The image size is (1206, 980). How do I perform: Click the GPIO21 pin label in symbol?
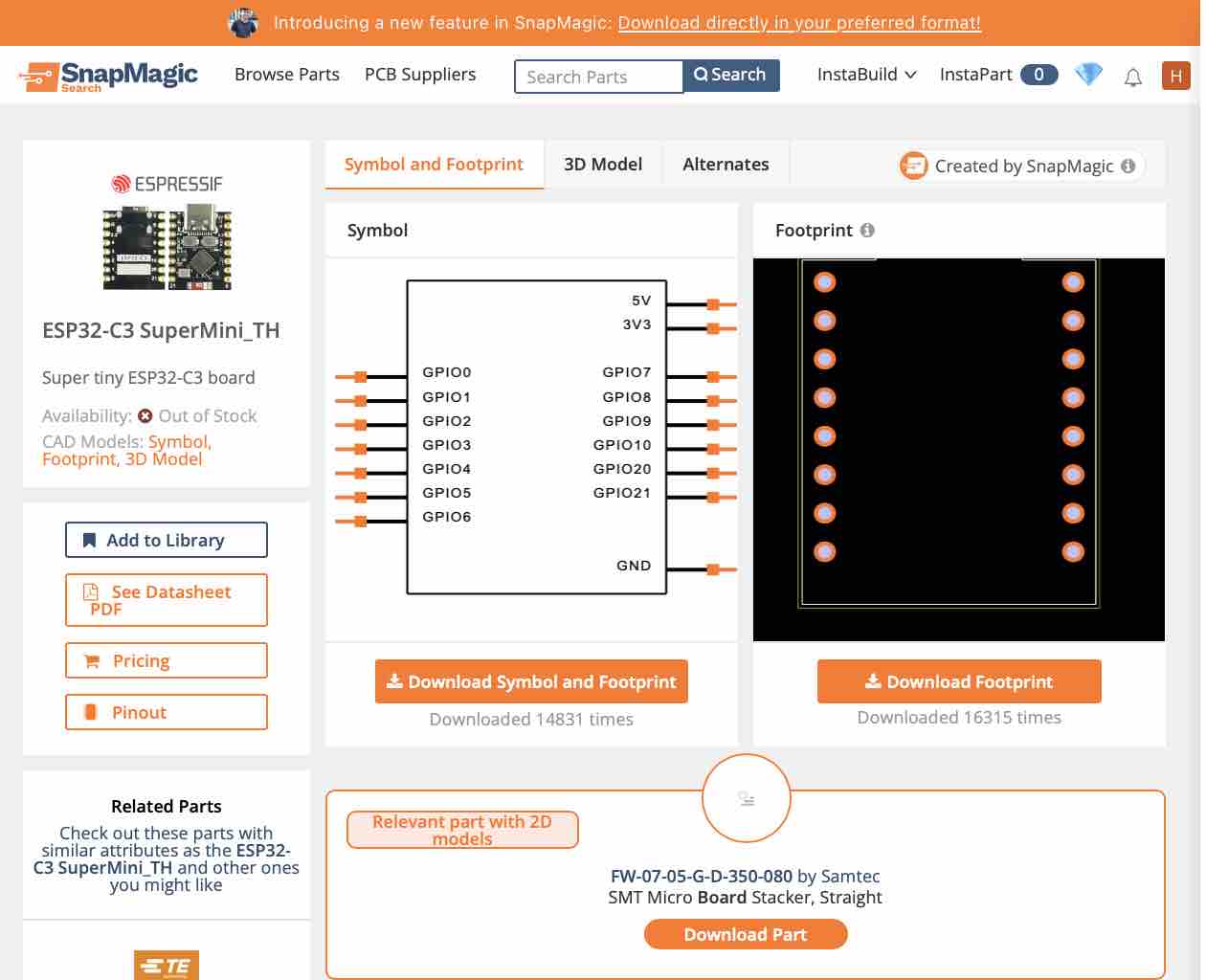coord(622,493)
